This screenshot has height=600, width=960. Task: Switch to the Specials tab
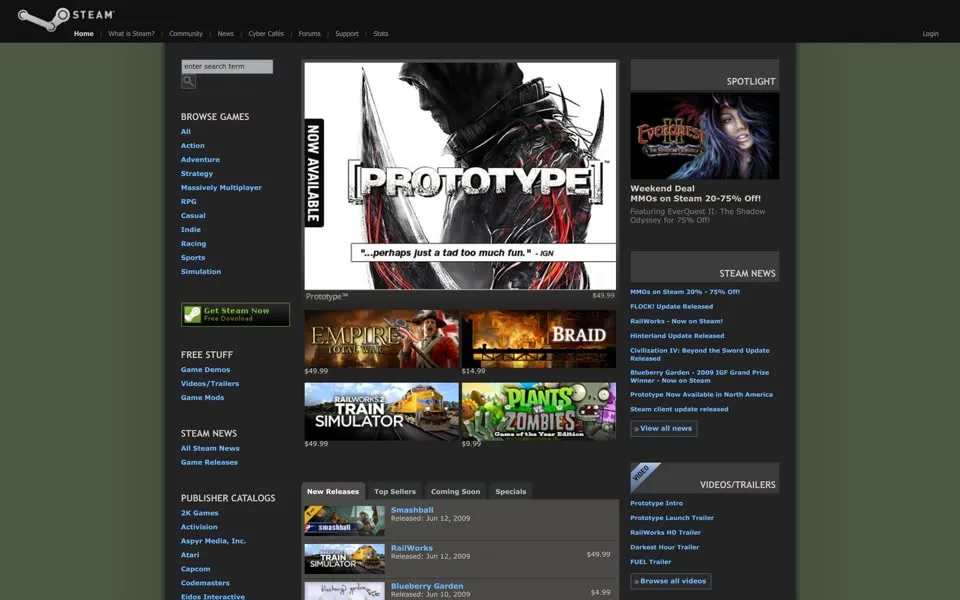pos(511,492)
